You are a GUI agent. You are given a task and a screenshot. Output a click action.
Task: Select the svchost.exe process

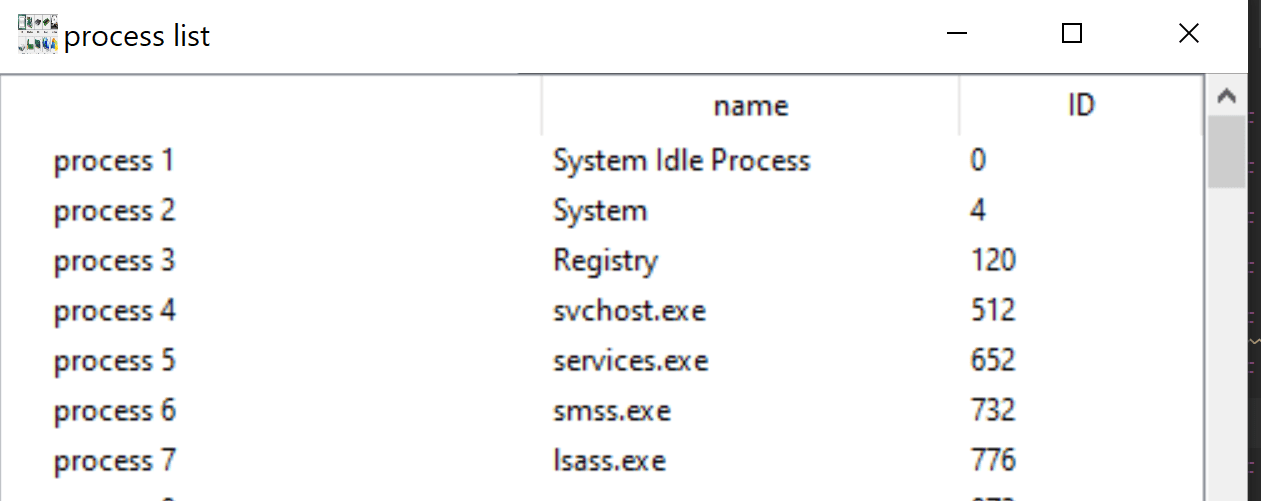(629, 311)
